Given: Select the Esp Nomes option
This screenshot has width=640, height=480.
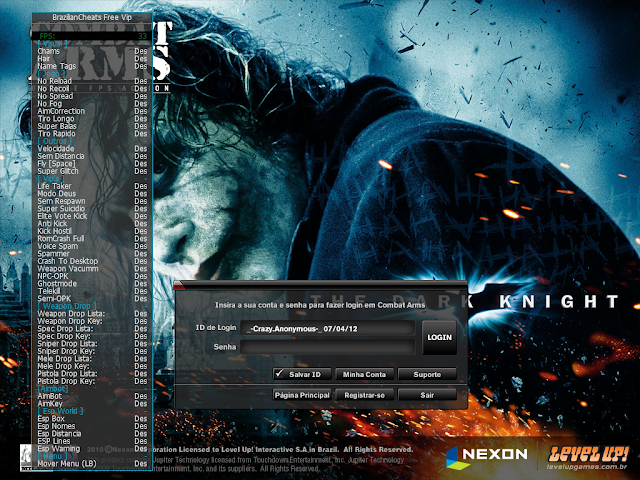Looking at the screenshot, I should coord(92,426).
